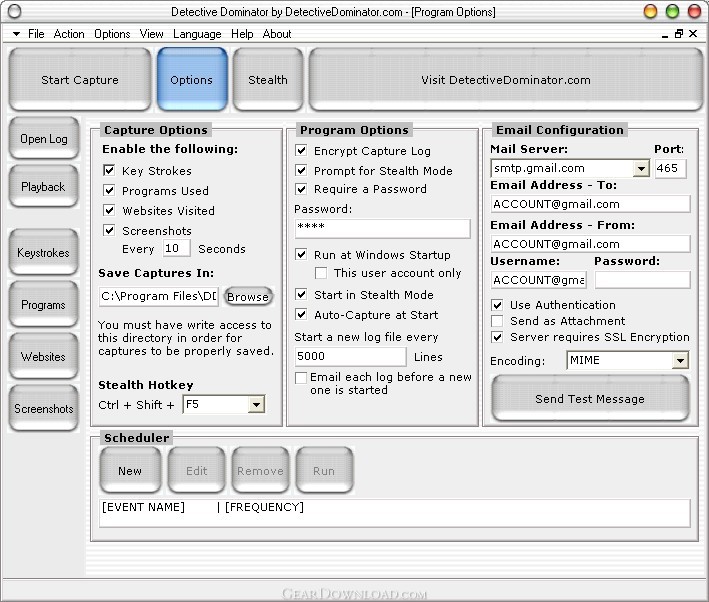This screenshot has height=602, width=709.
Task: Show the Screenshots log view
Action: point(43,408)
